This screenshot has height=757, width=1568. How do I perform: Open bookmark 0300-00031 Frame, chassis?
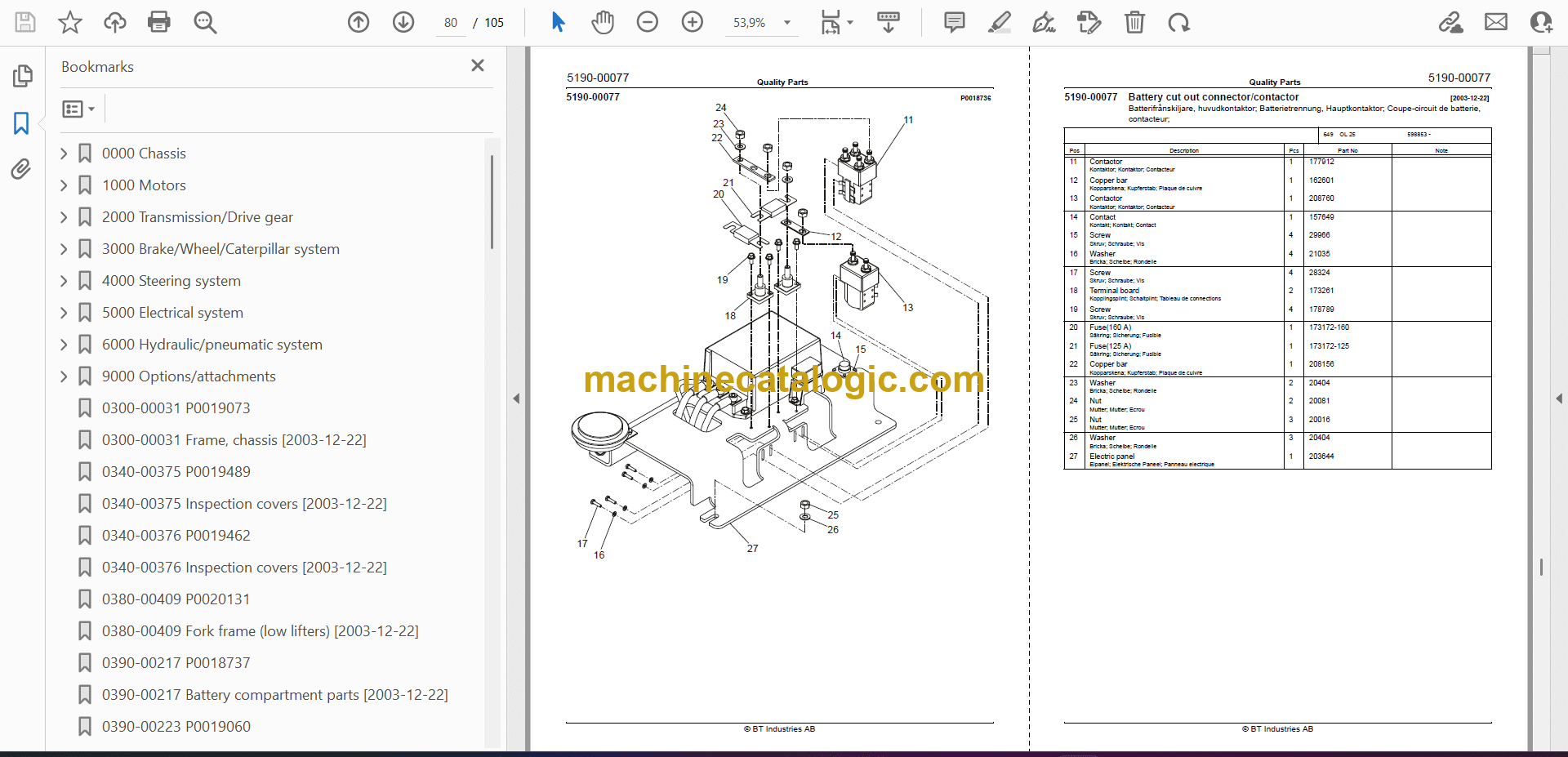coord(234,440)
